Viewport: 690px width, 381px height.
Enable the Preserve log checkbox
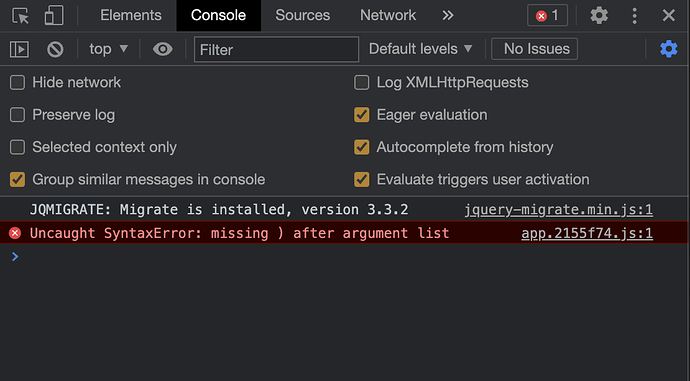18,115
